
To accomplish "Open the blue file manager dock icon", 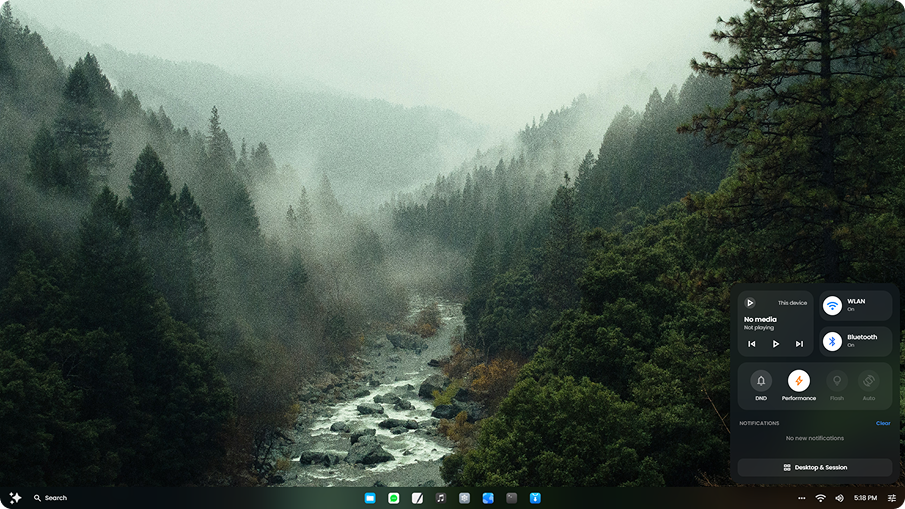I will (370, 498).
